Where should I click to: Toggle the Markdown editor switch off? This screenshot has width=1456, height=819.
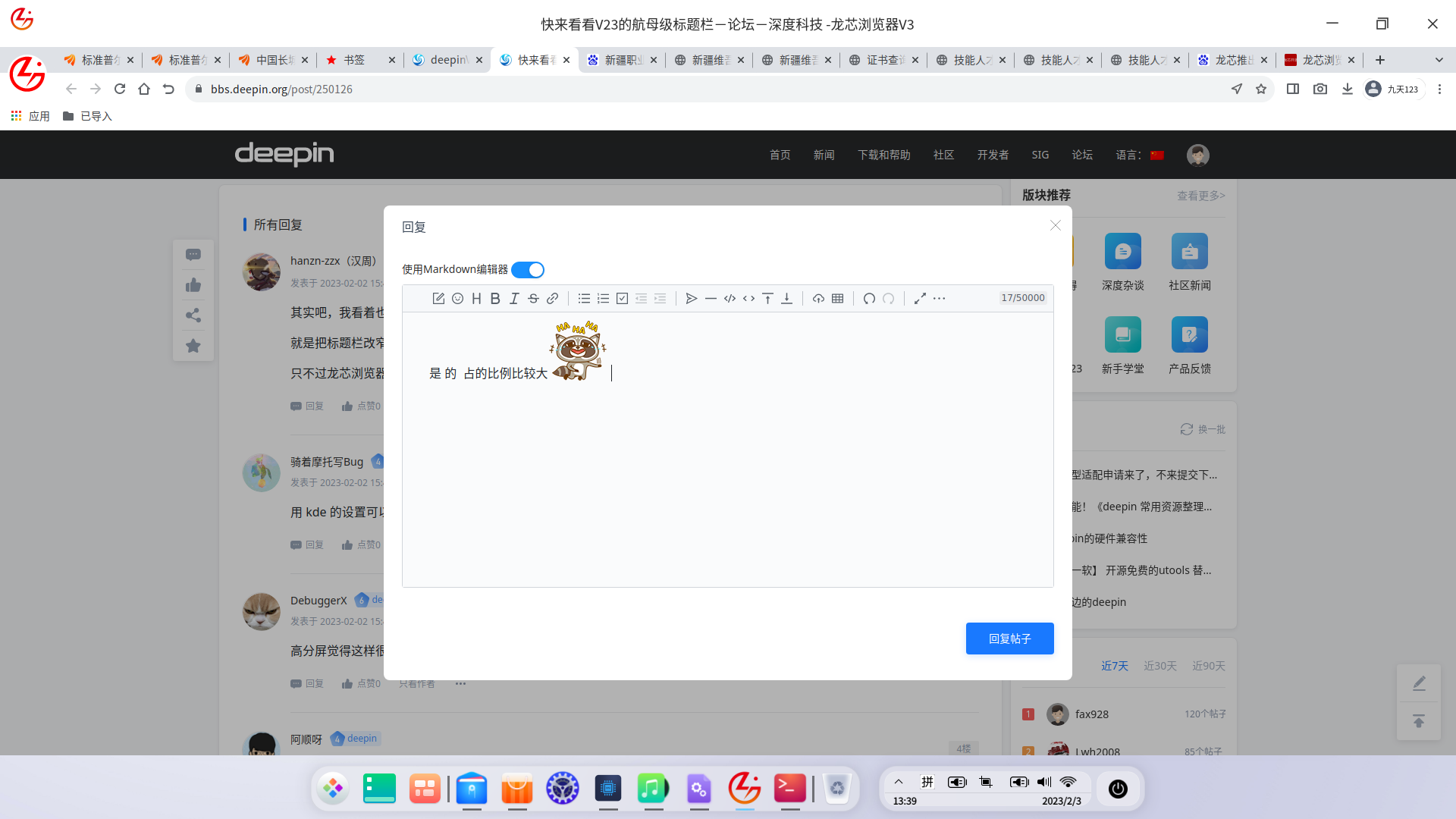[x=528, y=270]
